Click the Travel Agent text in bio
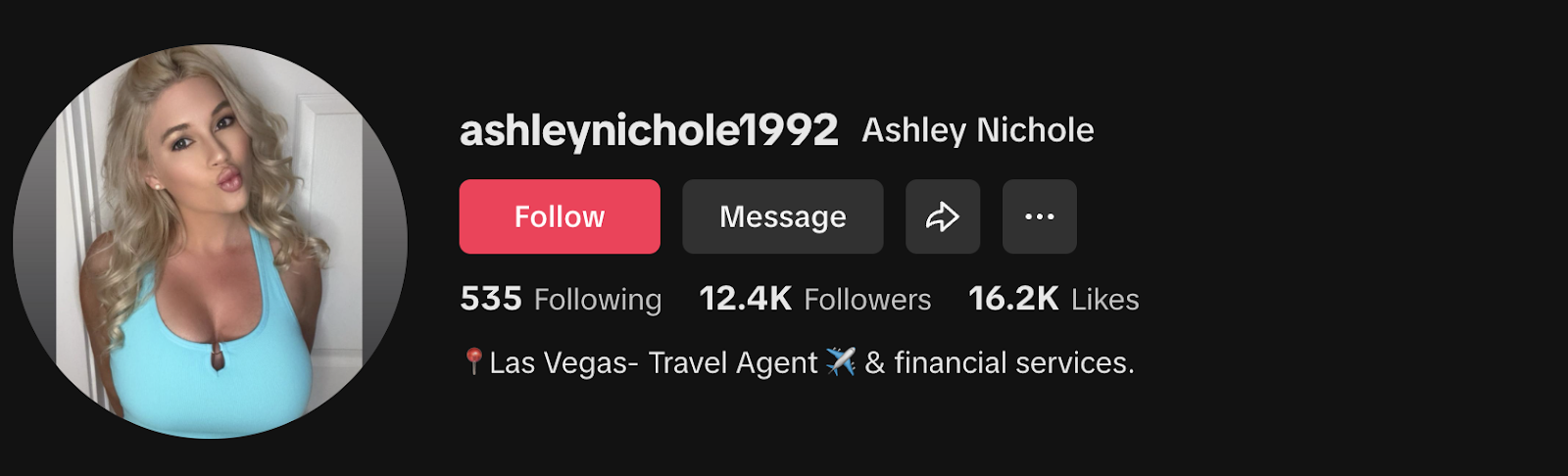Screen dimensions: 1568x476 click(733, 363)
